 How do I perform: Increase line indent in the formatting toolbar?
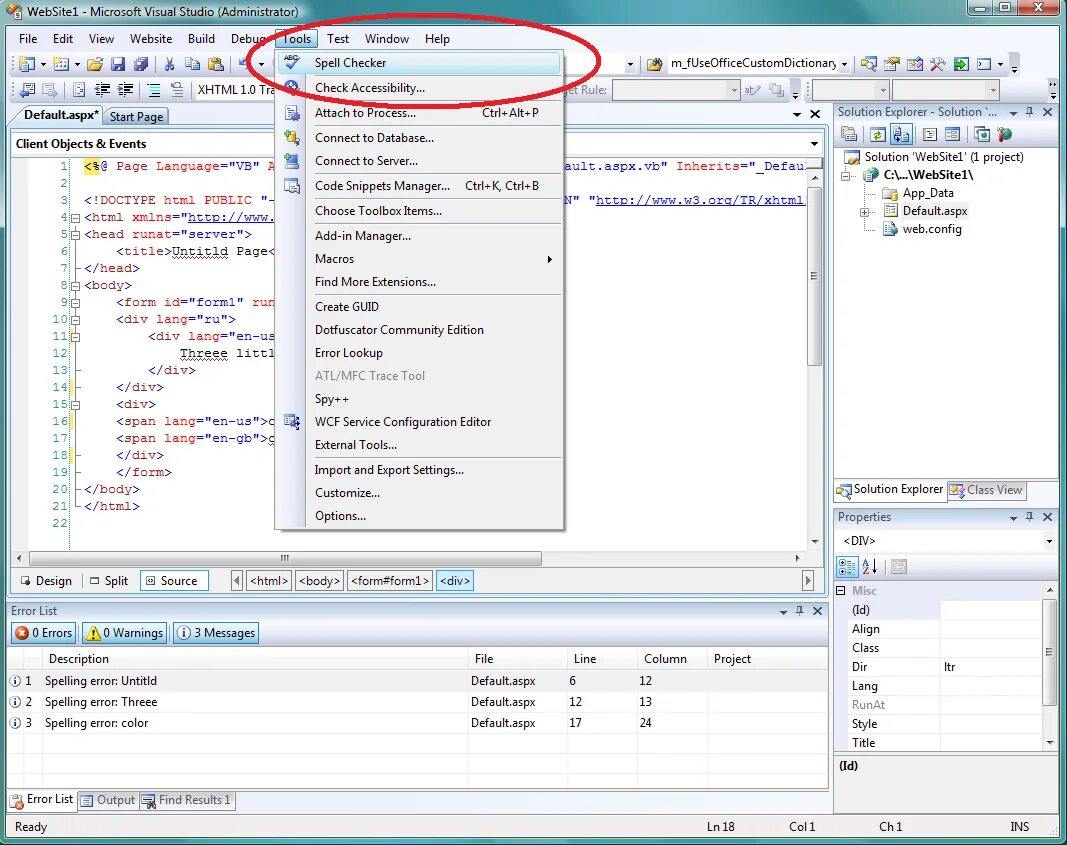click(x=125, y=90)
